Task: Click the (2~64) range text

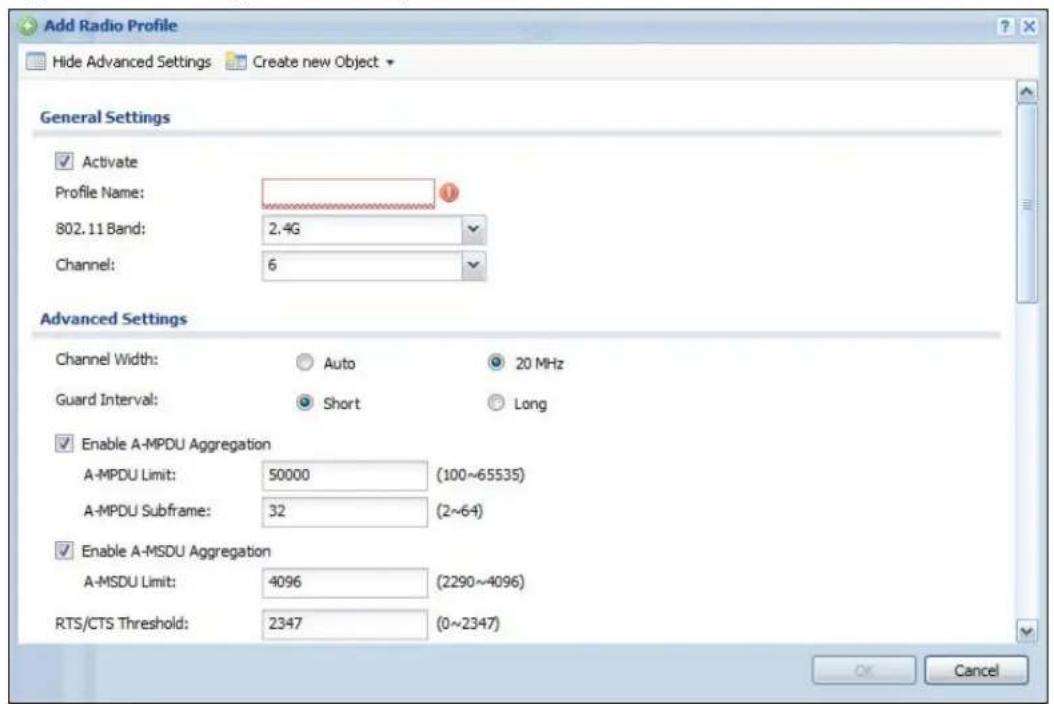Action: (459, 511)
